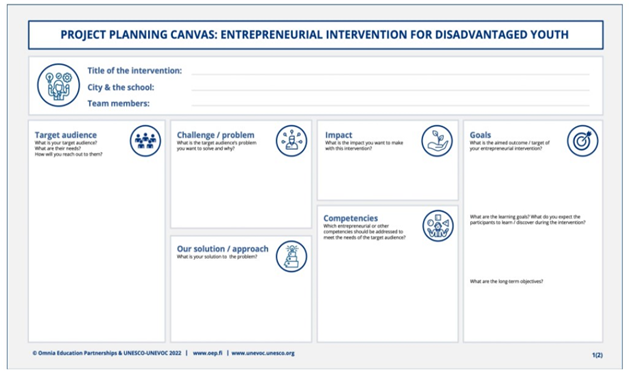
Task: Click the Challenge / problem person icon
Action: (x=291, y=141)
